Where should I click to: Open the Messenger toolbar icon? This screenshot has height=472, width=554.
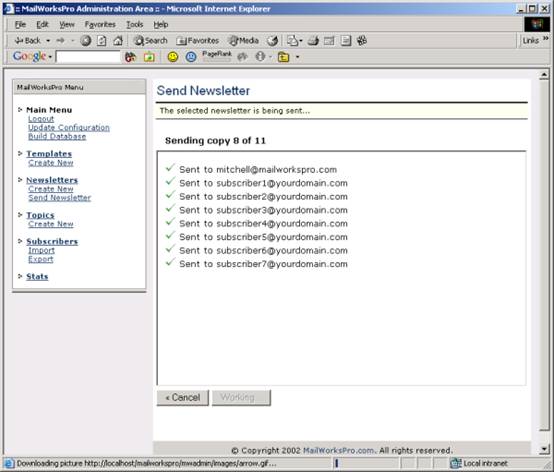(x=362, y=41)
